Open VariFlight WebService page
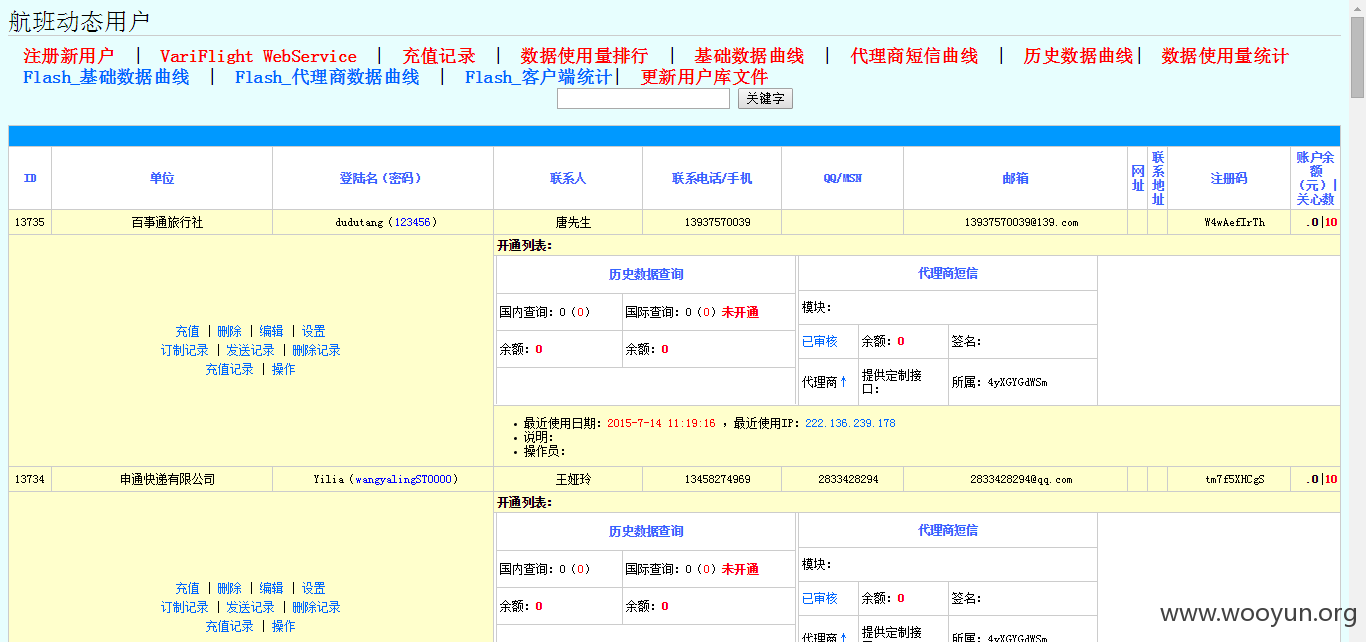Viewport: 1366px width, 642px height. tap(258, 56)
